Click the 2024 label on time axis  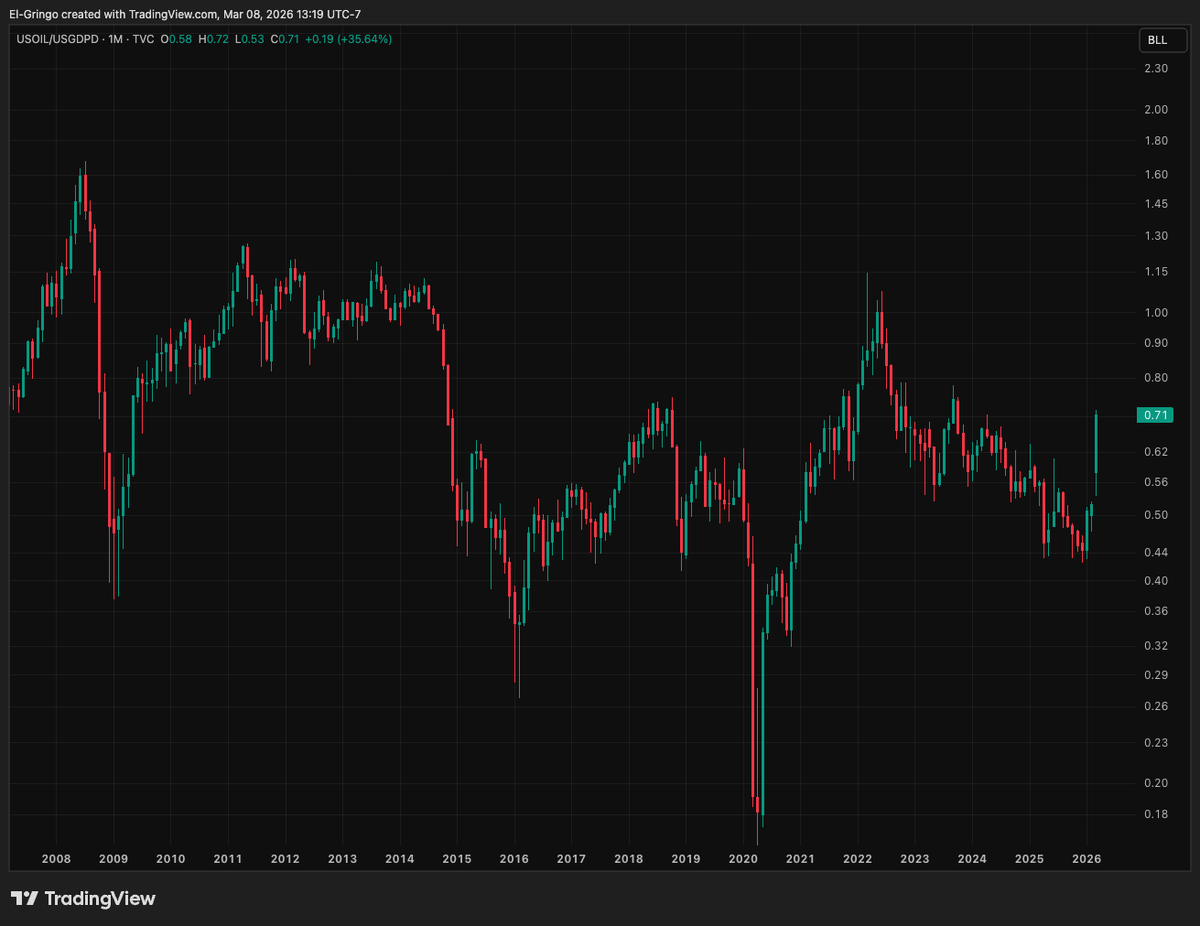(x=972, y=859)
